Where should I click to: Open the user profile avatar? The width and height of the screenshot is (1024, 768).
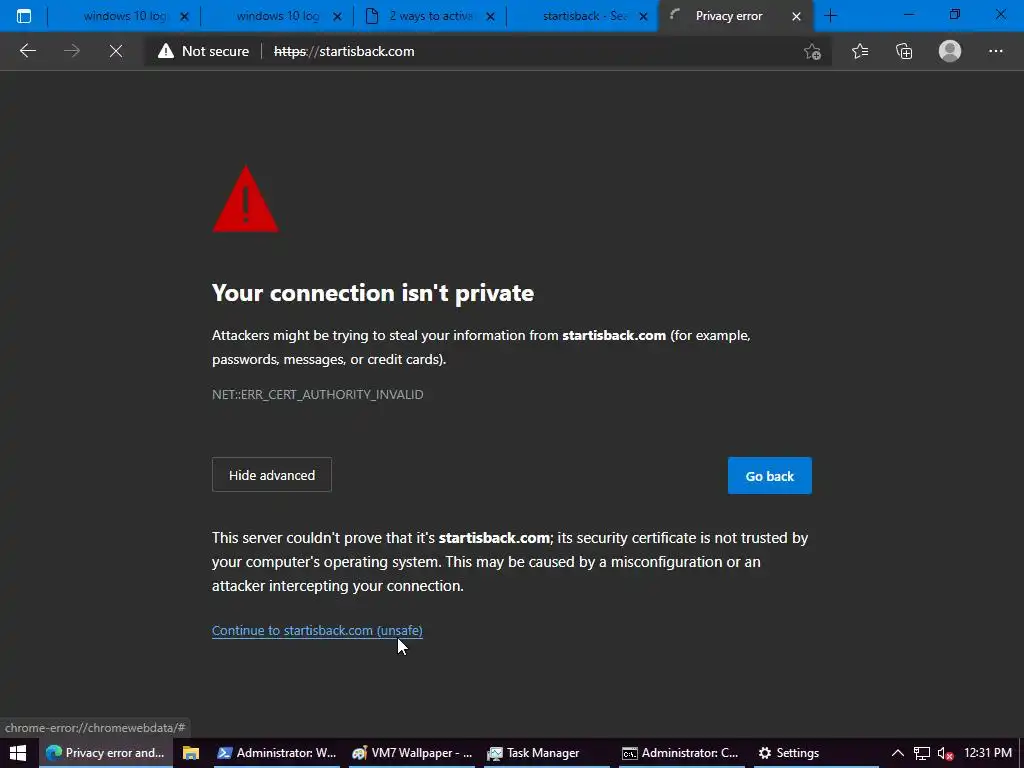click(x=950, y=51)
